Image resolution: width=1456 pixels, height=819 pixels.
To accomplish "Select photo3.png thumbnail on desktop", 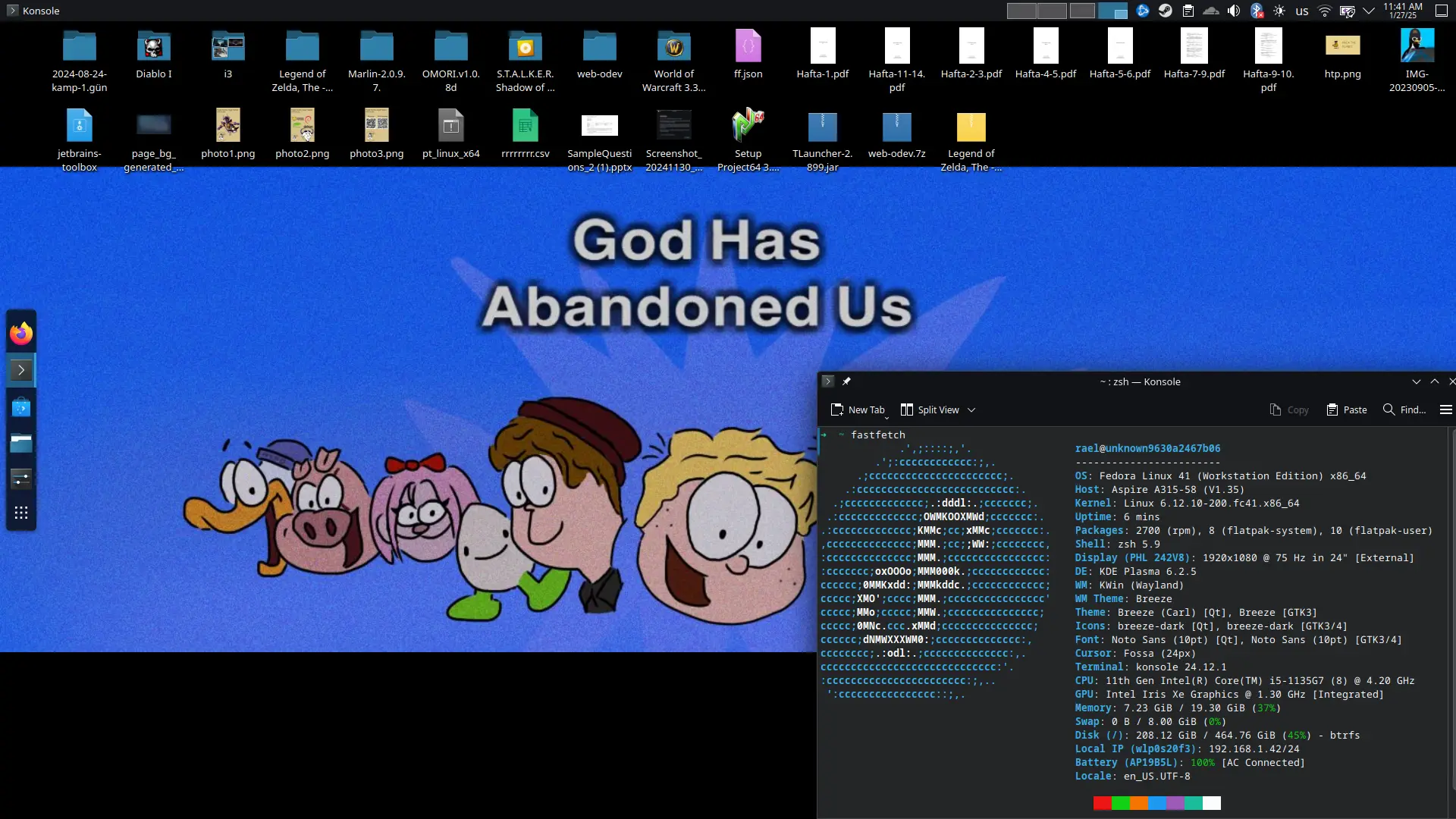I will click(377, 134).
